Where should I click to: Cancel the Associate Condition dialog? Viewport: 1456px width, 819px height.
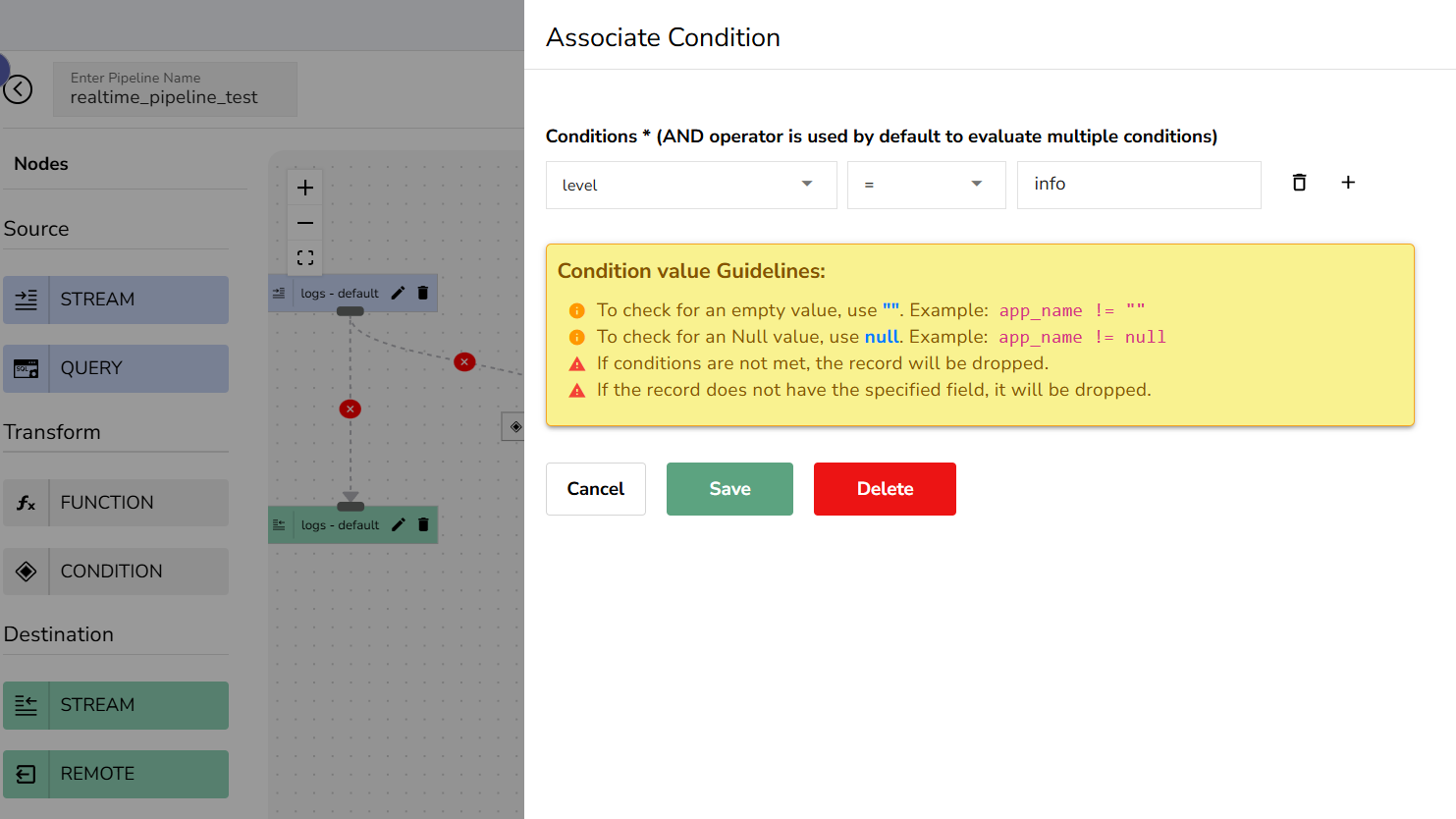coord(596,489)
